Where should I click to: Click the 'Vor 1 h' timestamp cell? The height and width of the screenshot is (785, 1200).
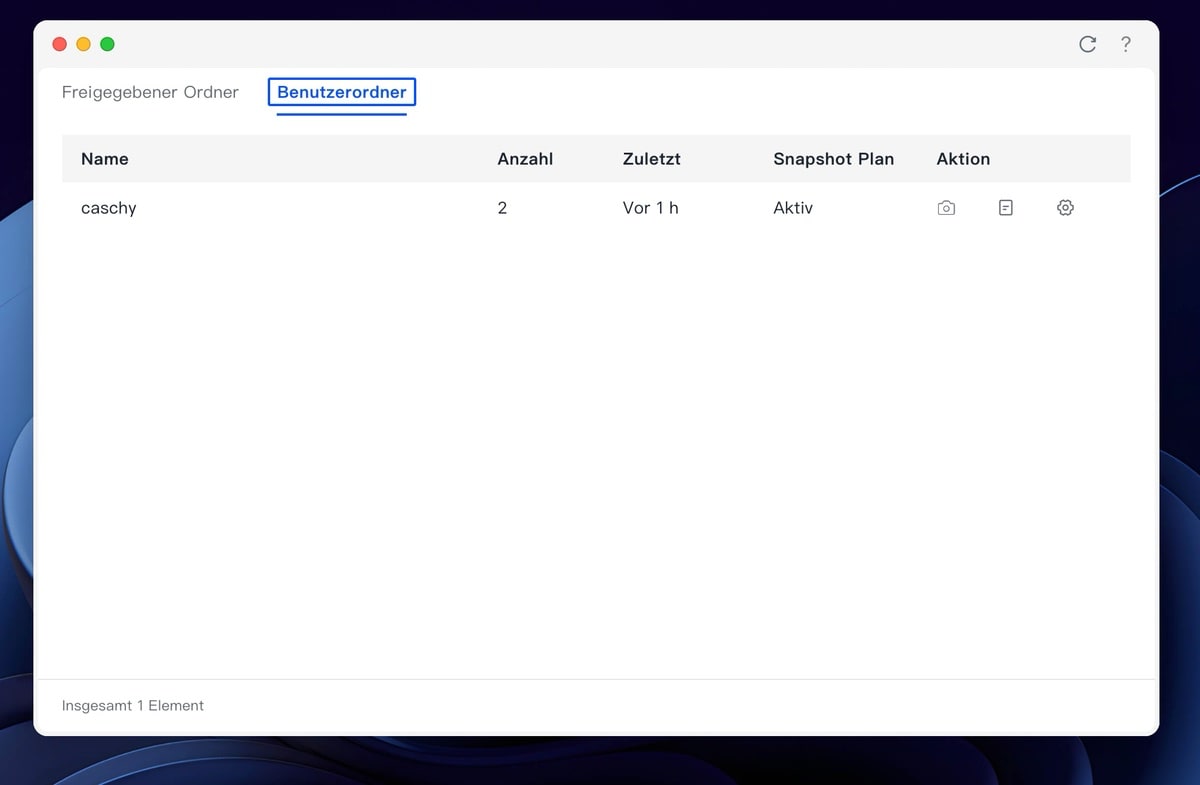[650, 208]
